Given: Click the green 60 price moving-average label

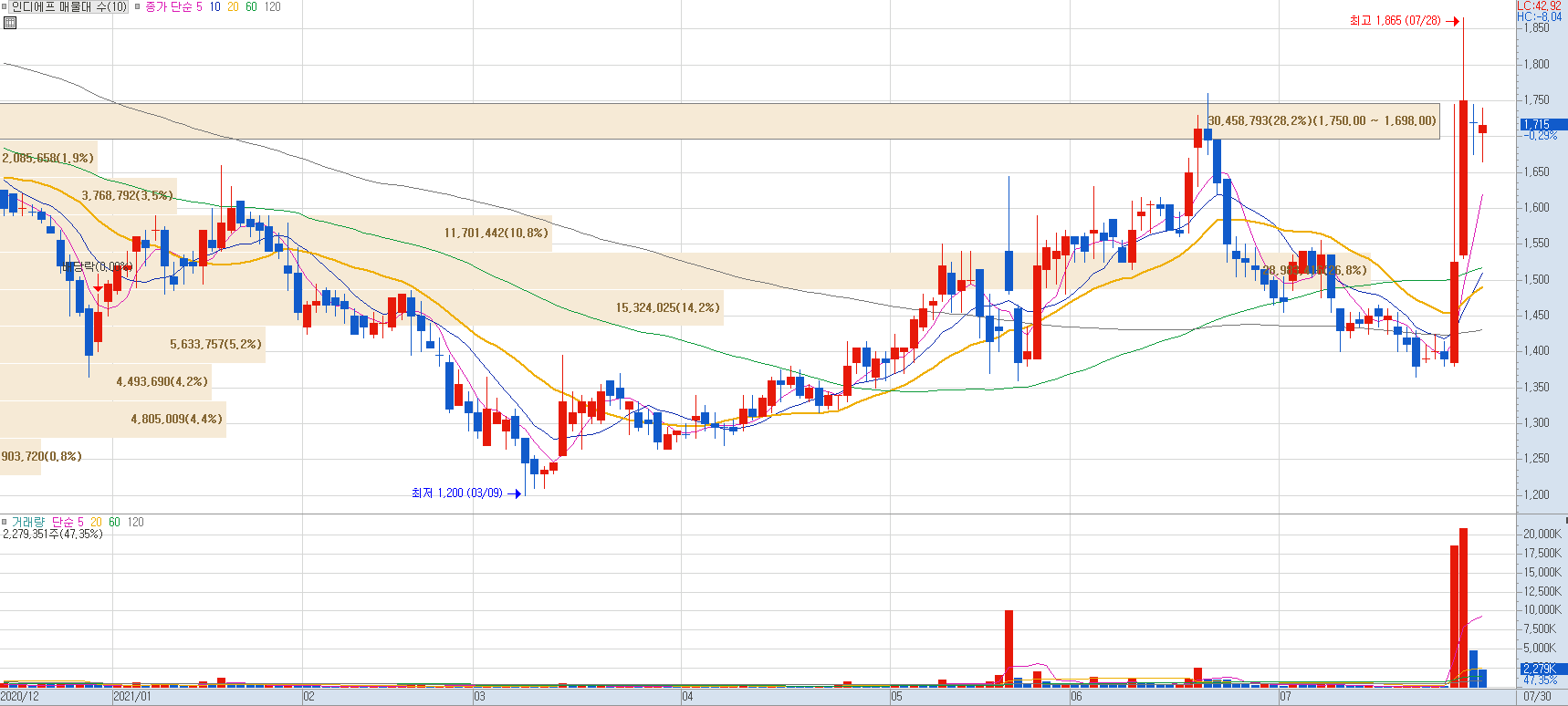Looking at the screenshot, I should coord(252,6).
